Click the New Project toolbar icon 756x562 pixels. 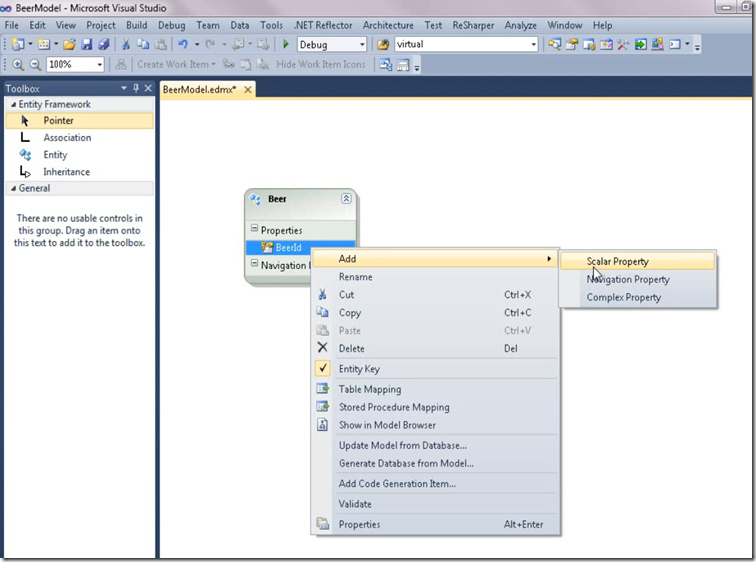(18, 44)
